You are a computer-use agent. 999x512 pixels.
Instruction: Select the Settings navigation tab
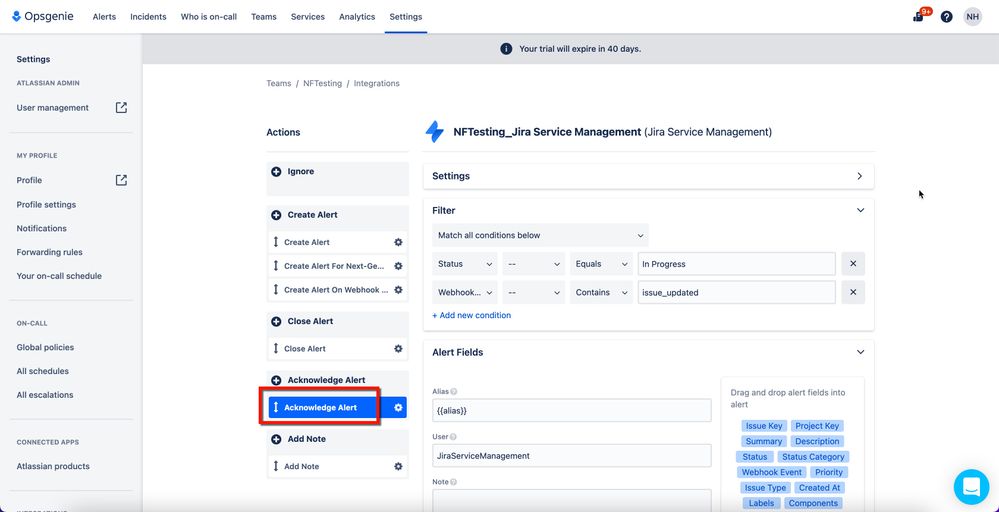(406, 17)
